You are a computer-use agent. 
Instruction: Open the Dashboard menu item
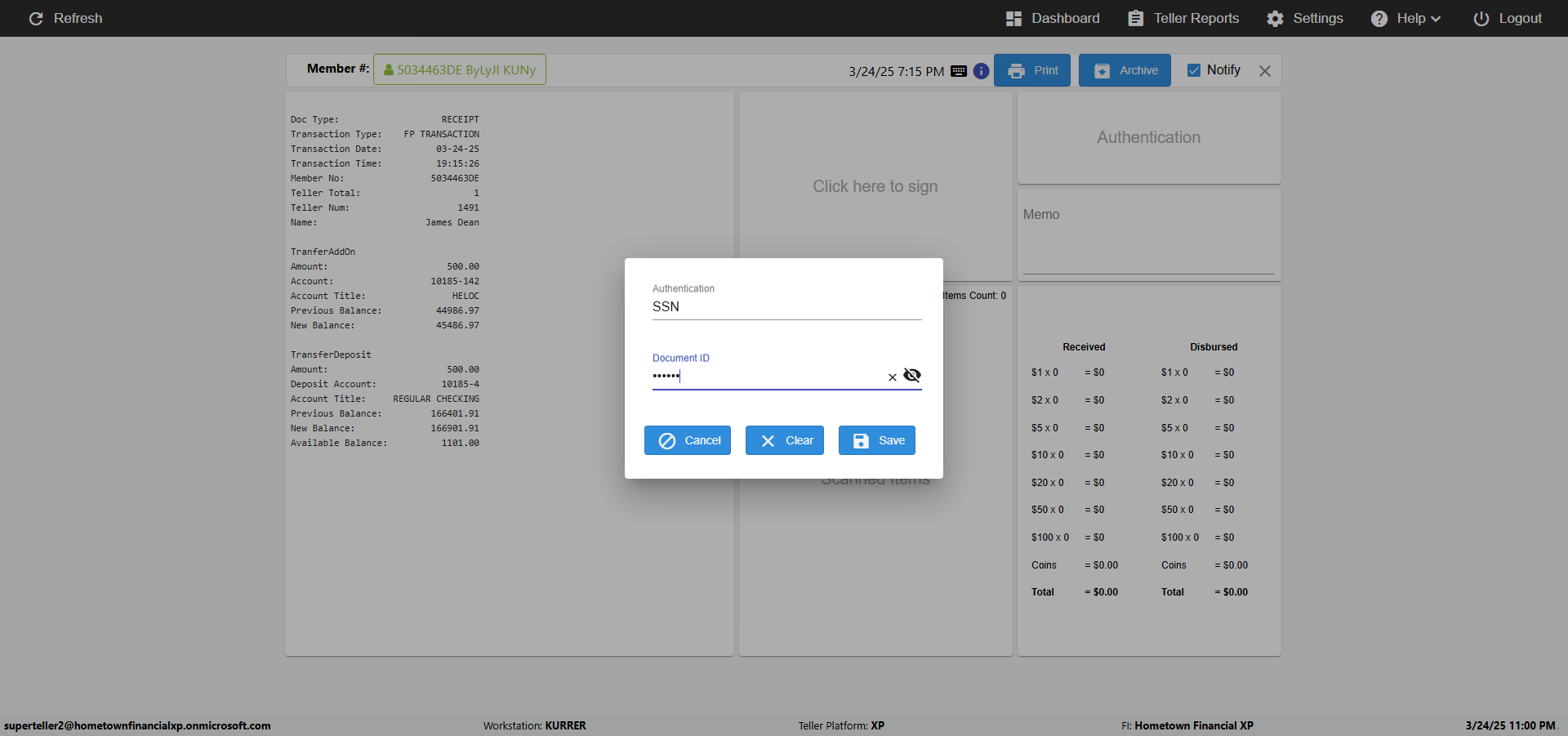point(1053,18)
